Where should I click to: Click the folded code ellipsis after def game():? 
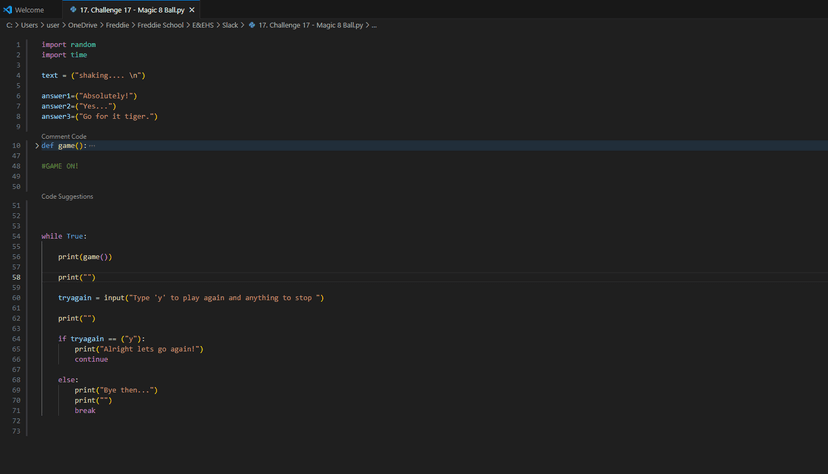click(x=92, y=146)
